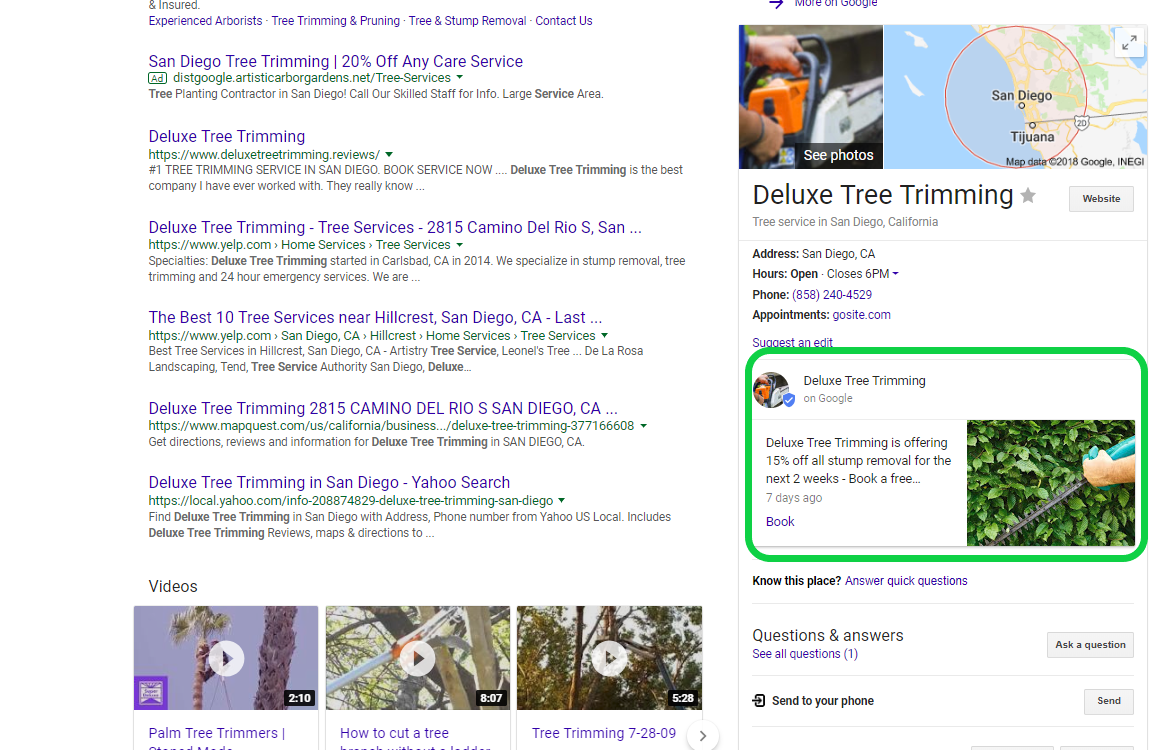Play the Palm Tree Trimmers video

(226, 658)
